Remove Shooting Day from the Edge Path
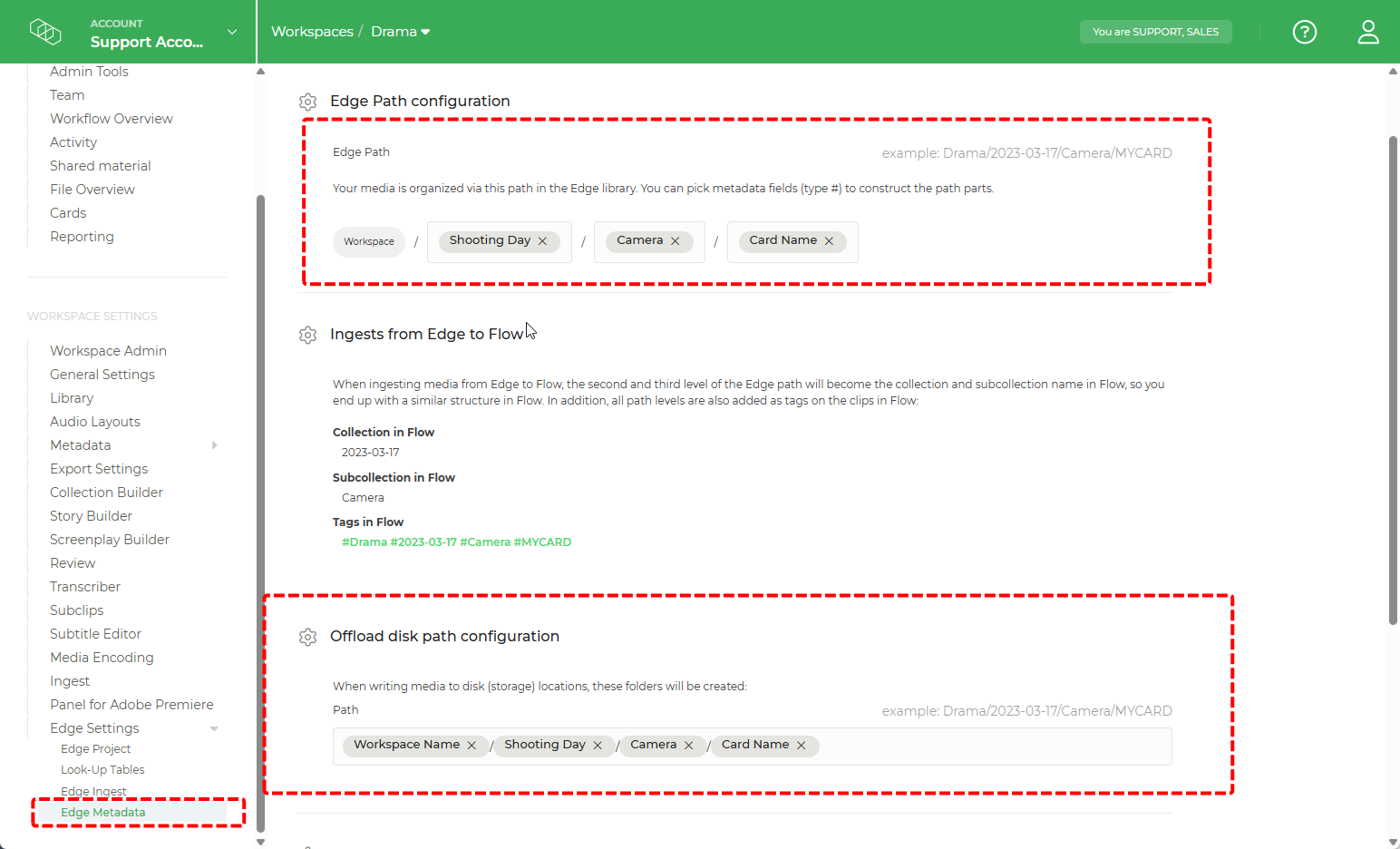The width and height of the screenshot is (1400, 849). point(542,240)
